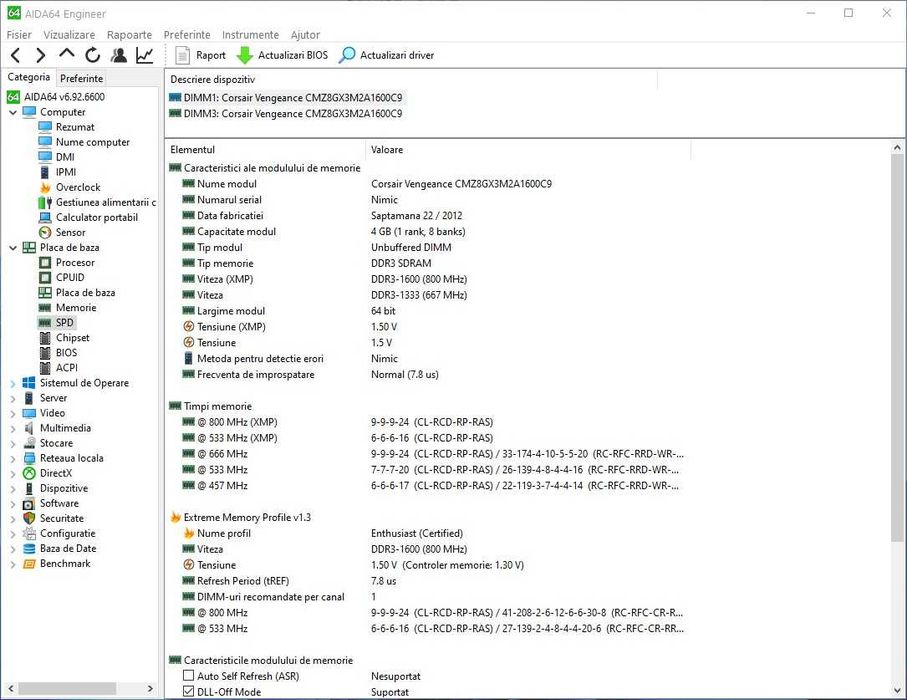
Task: Click Actualizari driver button
Action: [386, 56]
